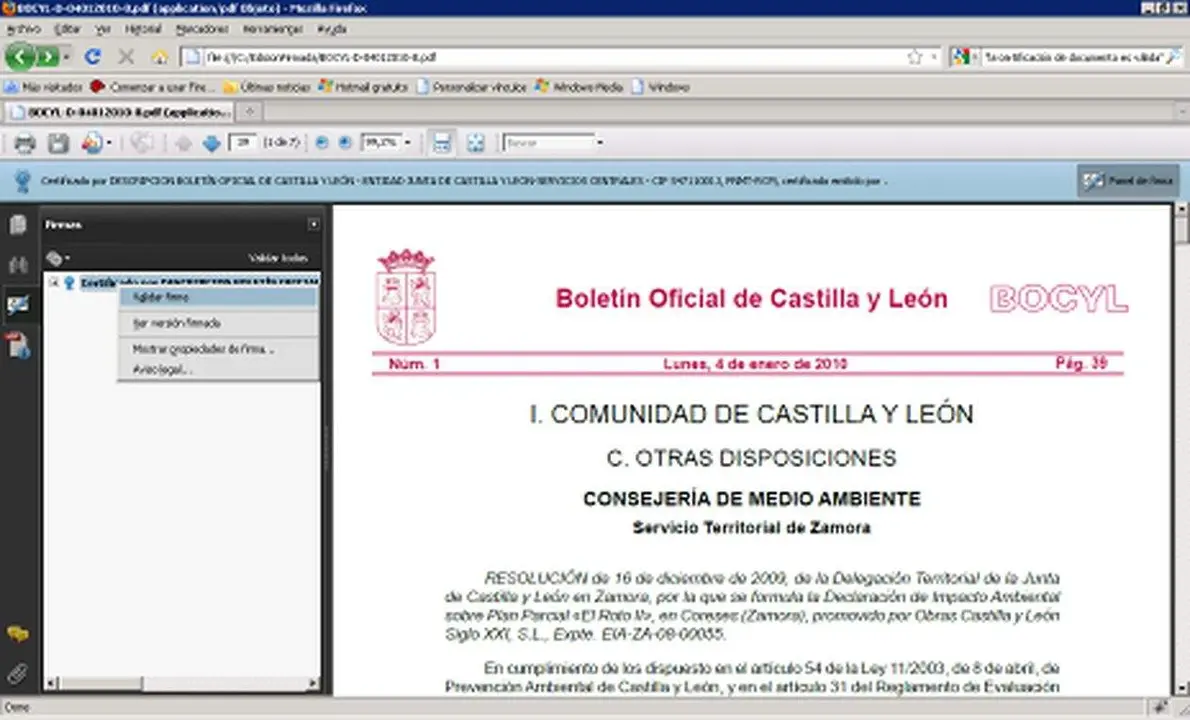Open the Attachments paperclip panel
Screen dimensions: 1190x720
[17, 672]
